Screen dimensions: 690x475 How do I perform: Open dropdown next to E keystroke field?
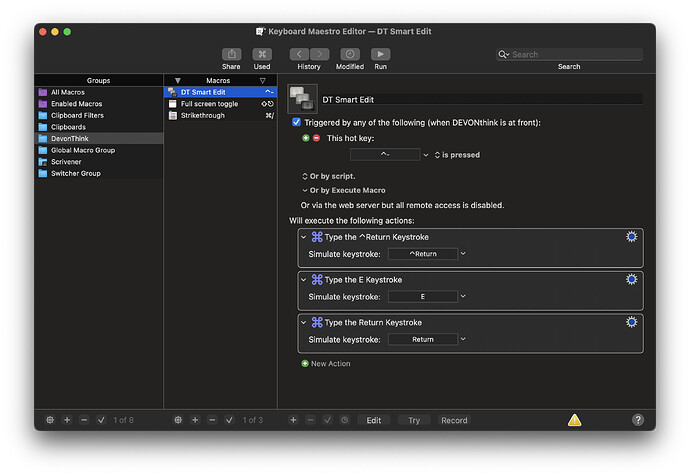point(463,296)
